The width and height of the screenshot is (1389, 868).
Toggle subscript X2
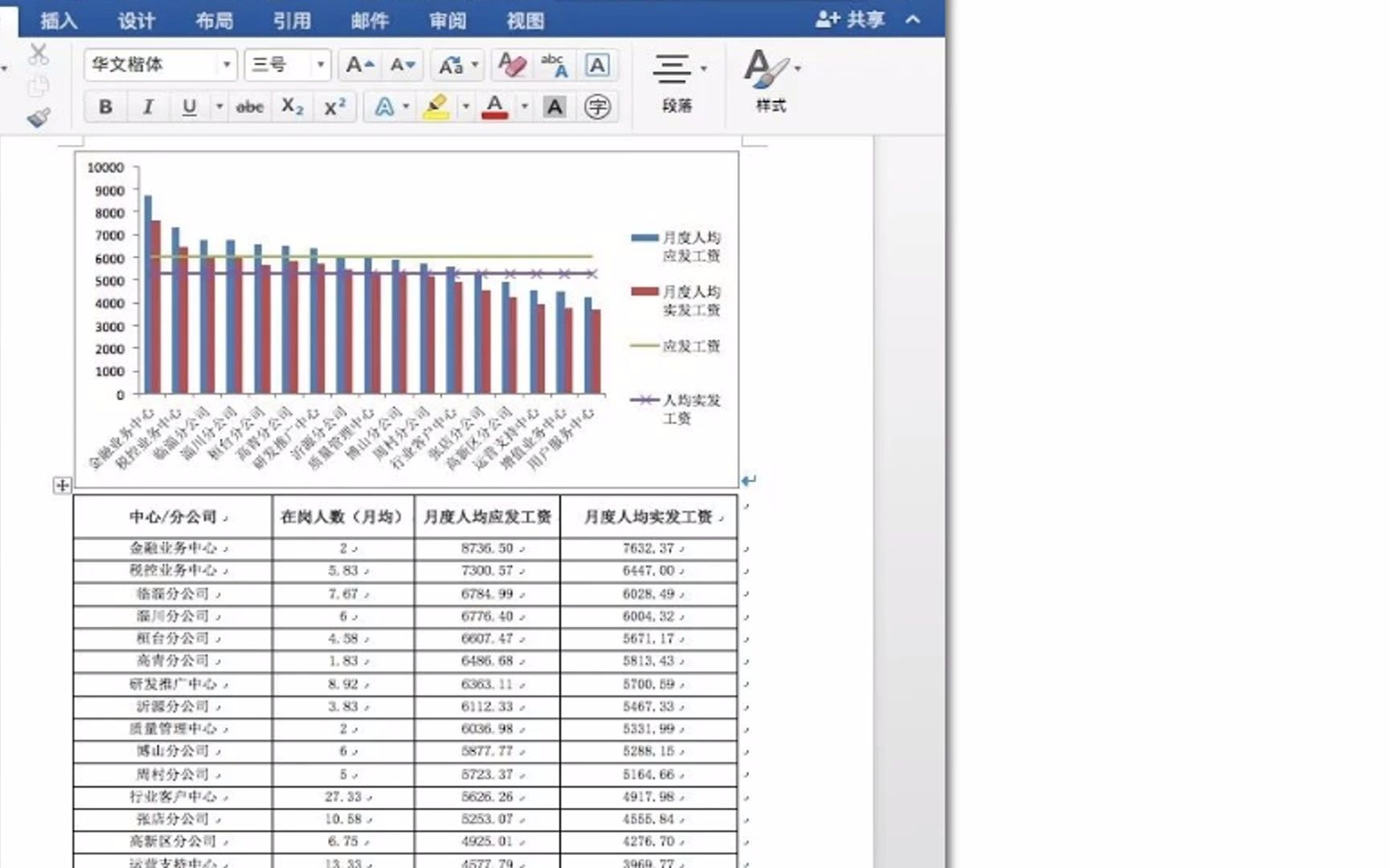pyautogui.click(x=293, y=107)
